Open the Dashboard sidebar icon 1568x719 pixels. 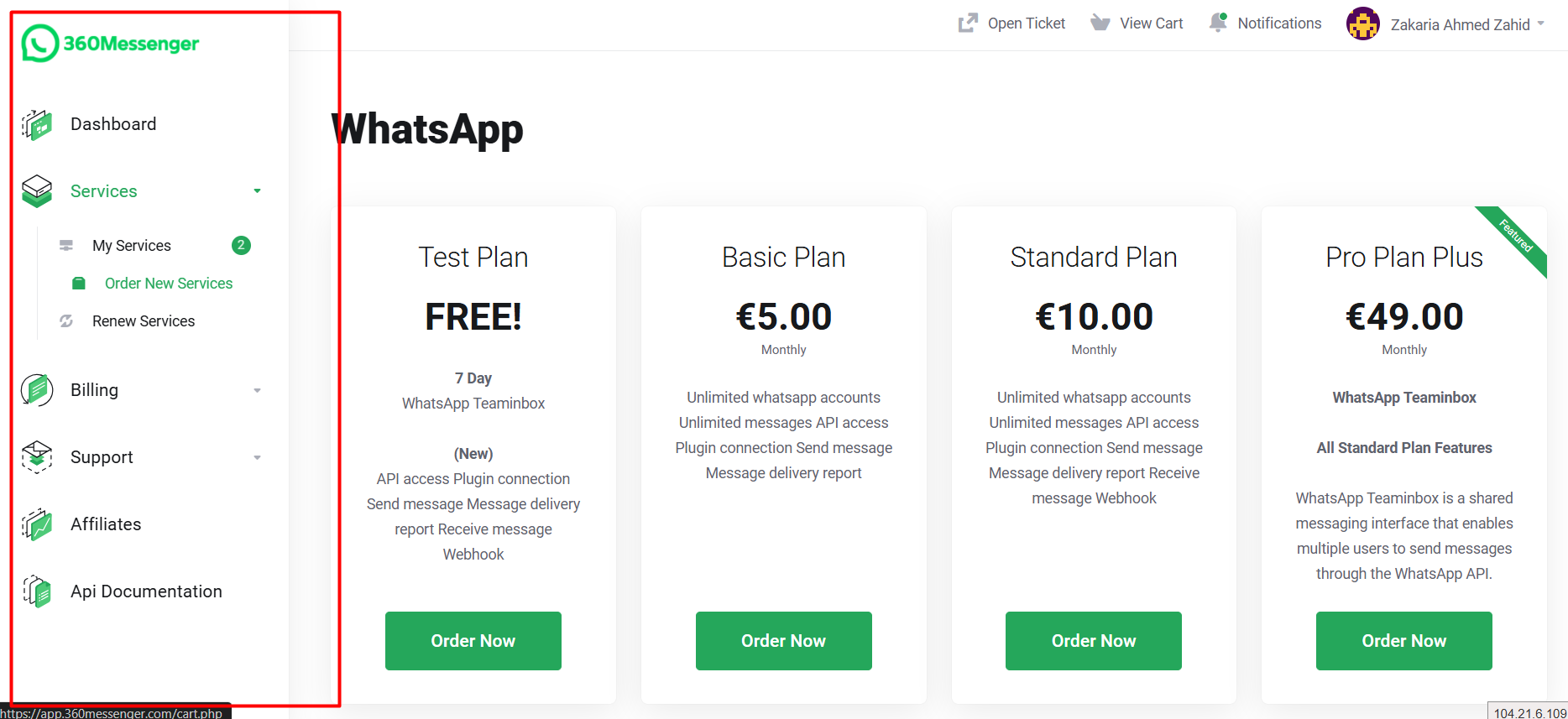pyautogui.click(x=37, y=124)
